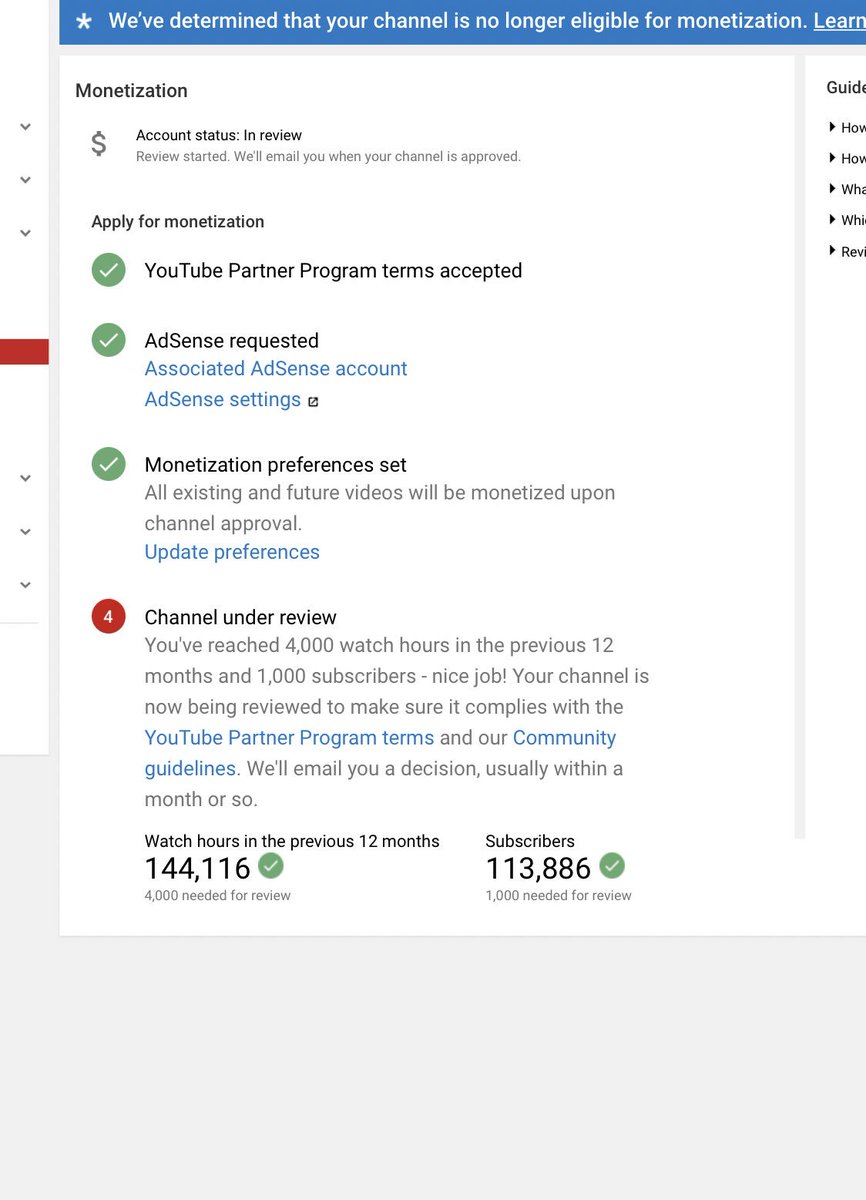Click the dollar sign account status icon
The height and width of the screenshot is (1200, 866).
pos(98,144)
